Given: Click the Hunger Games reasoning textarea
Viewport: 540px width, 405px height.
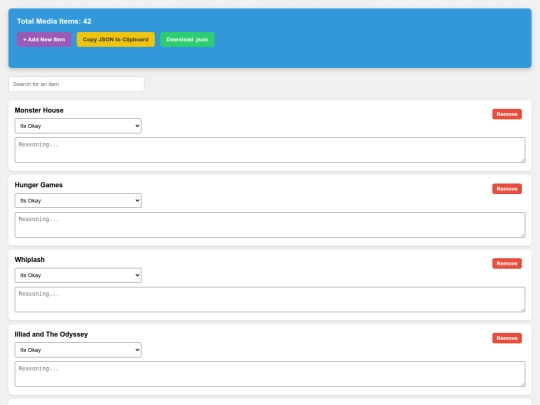Looking at the screenshot, I should click(x=270, y=225).
